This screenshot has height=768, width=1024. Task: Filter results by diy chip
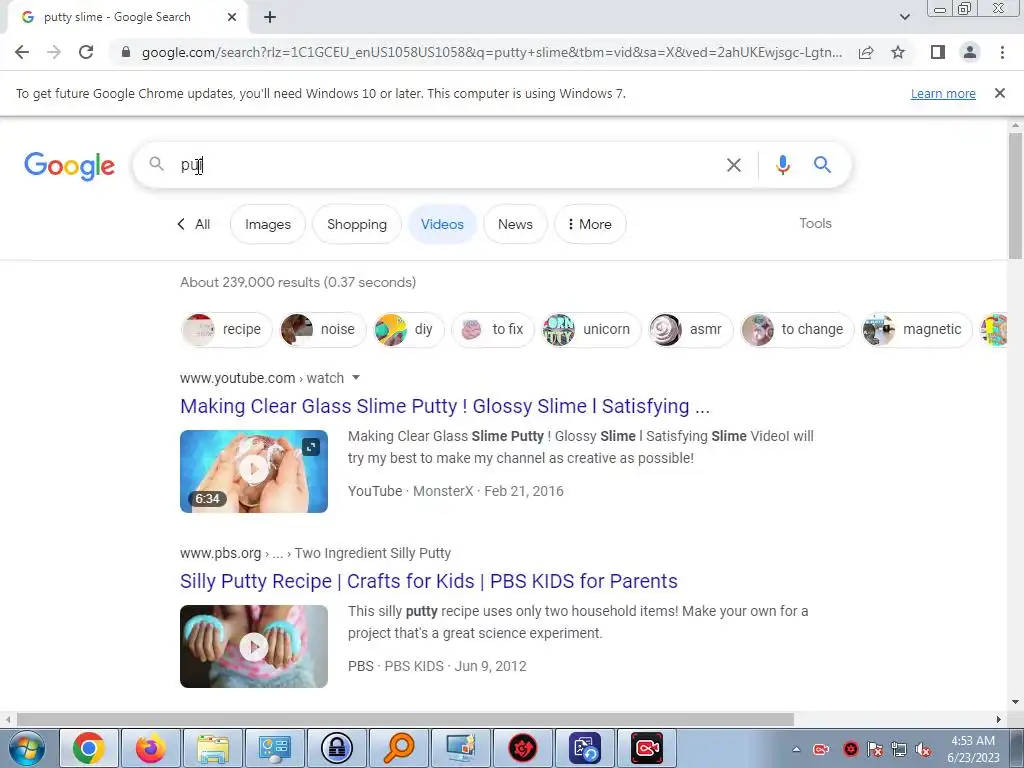pyautogui.click(x=408, y=329)
